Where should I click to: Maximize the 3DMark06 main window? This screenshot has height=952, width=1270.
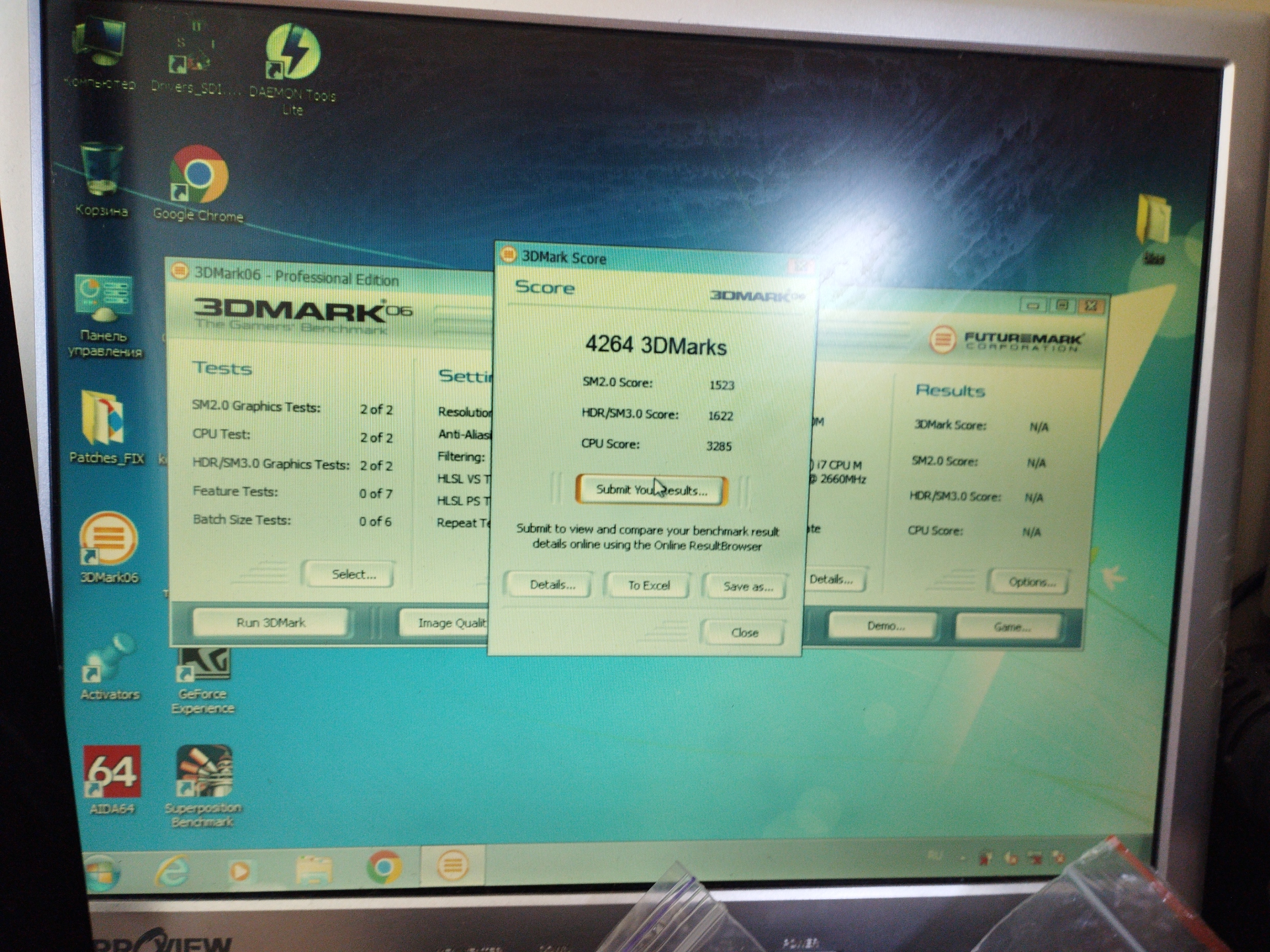pos(1062,305)
